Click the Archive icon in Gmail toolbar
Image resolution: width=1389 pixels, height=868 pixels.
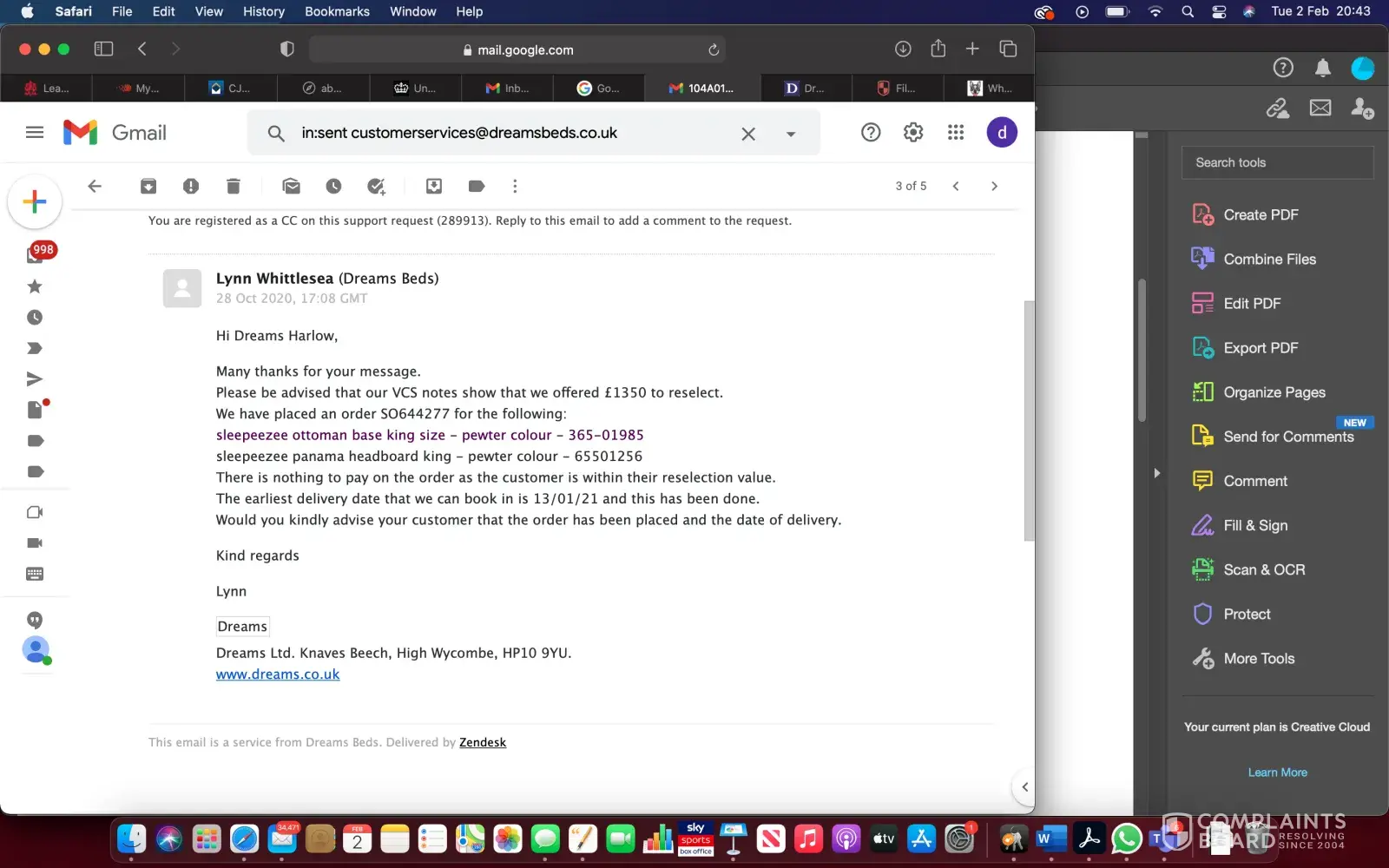click(148, 186)
